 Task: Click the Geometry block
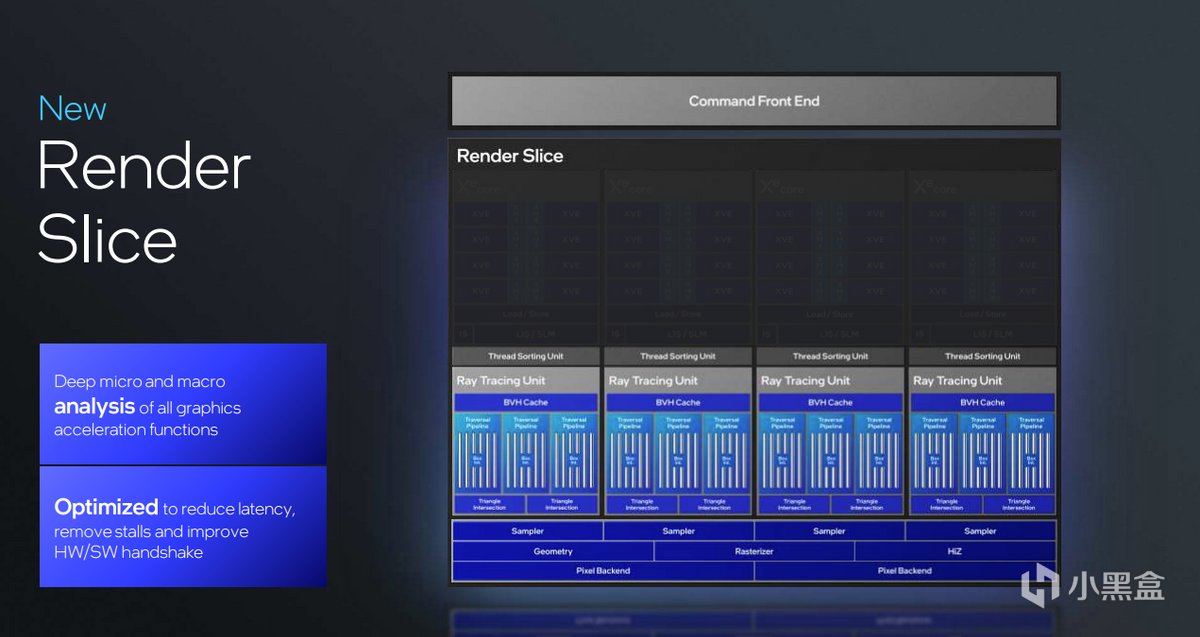553,551
